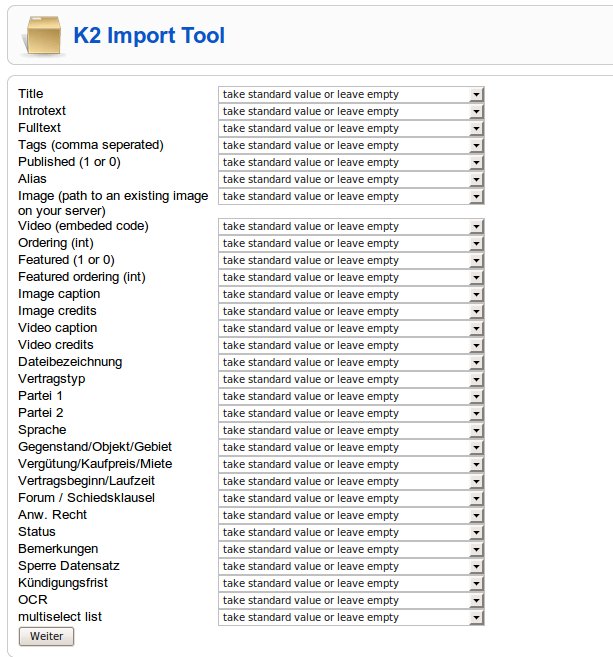This screenshot has height=657, width=613.
Task: Expand the Partei 1 dropdown
Action: tap(351, 396)
